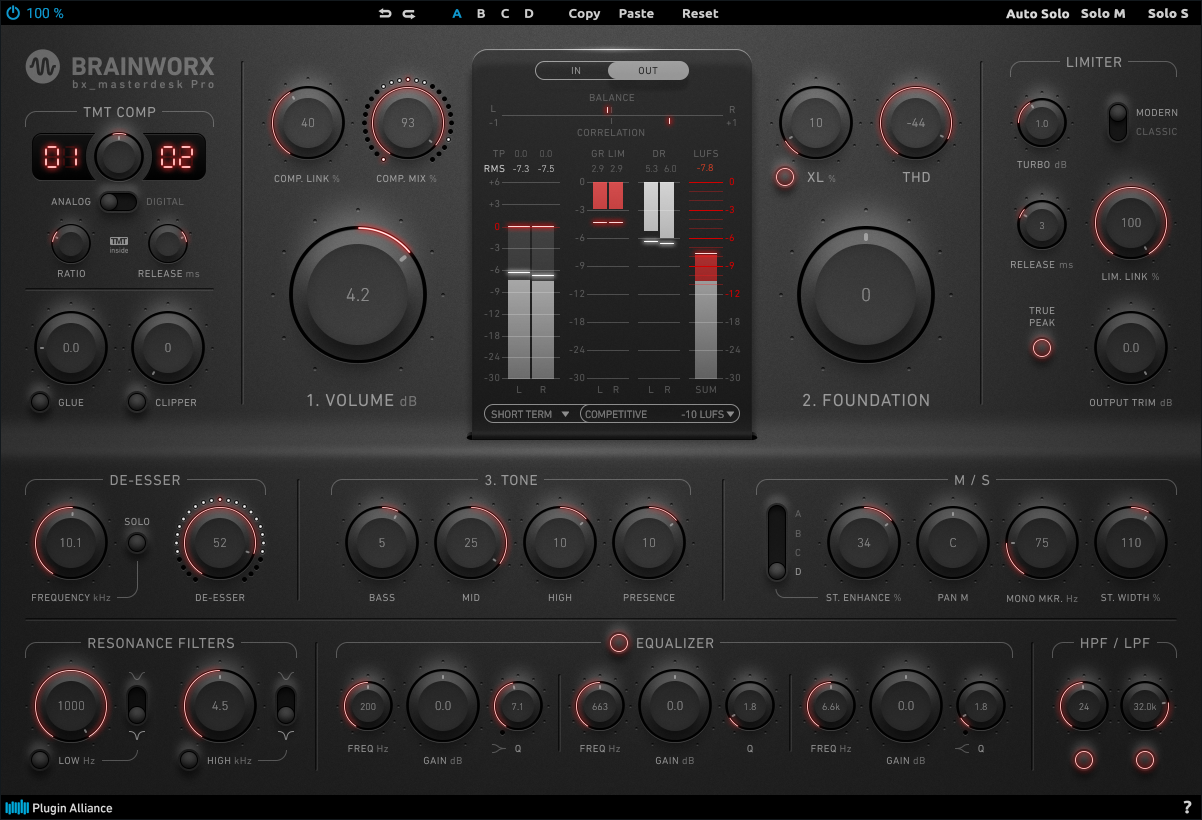The width and height of the screenshot is (1202, 820).
Task: Click the 100 % UI scale value
Action: [45, 14]
